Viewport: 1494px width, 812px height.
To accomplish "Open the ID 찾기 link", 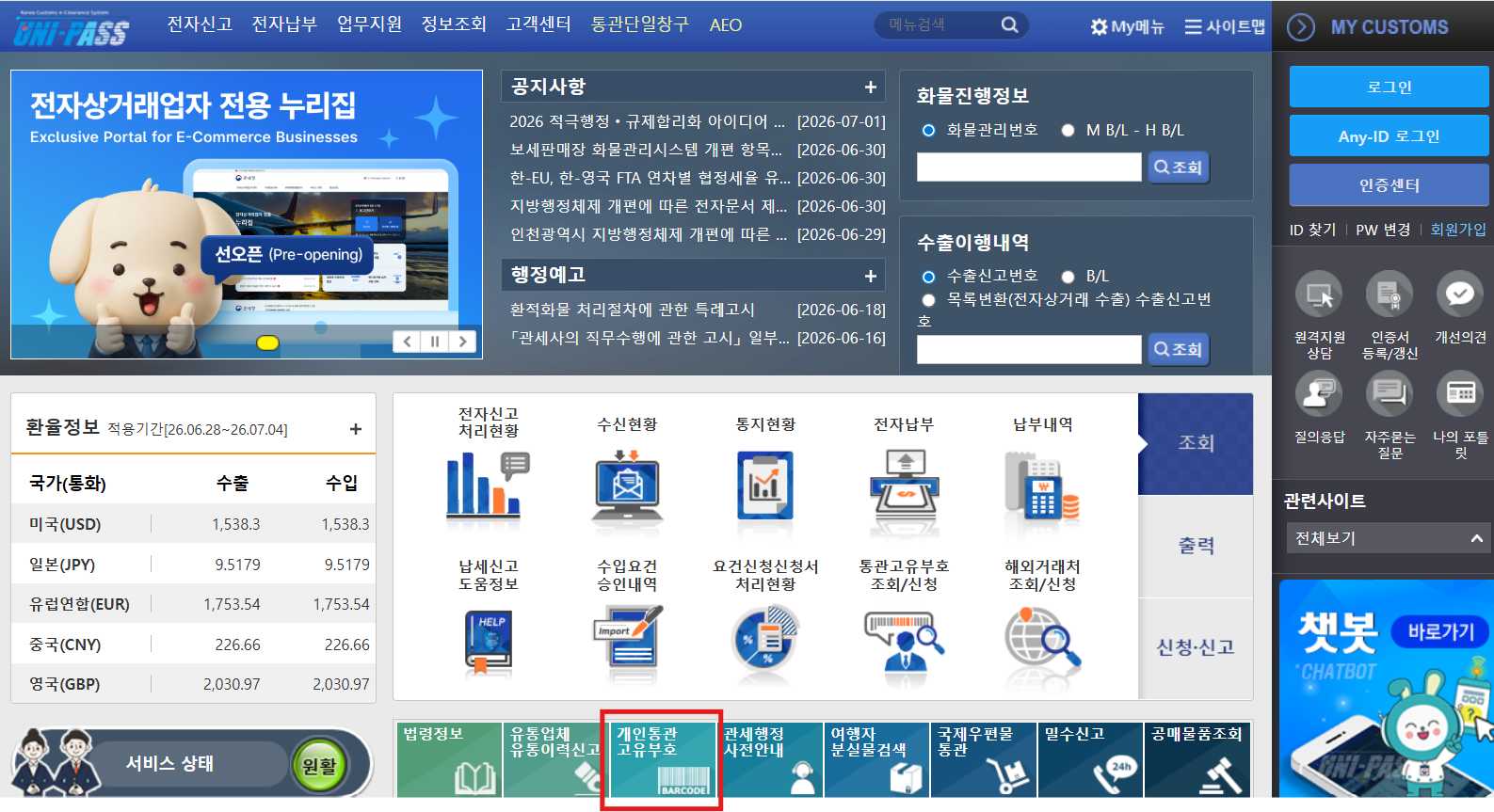I will [x=1312, y=230].
